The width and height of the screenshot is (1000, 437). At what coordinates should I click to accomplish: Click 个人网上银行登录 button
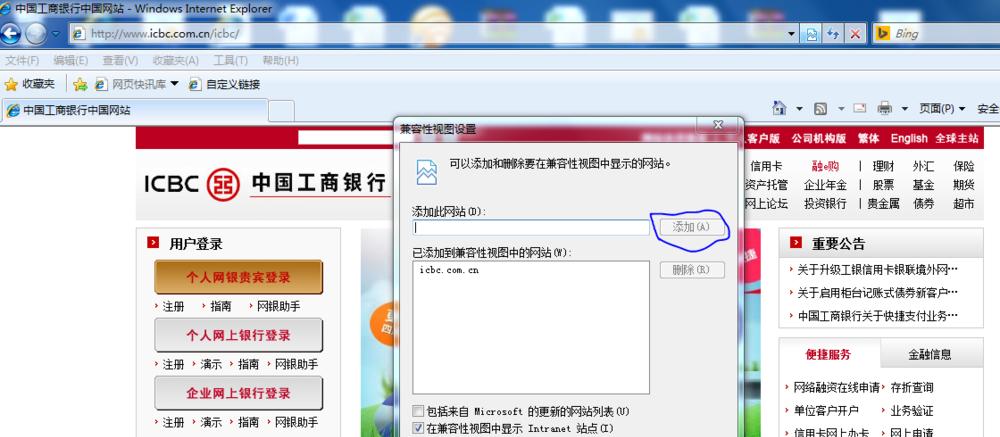pyautogui.click(x=239, y=336)
